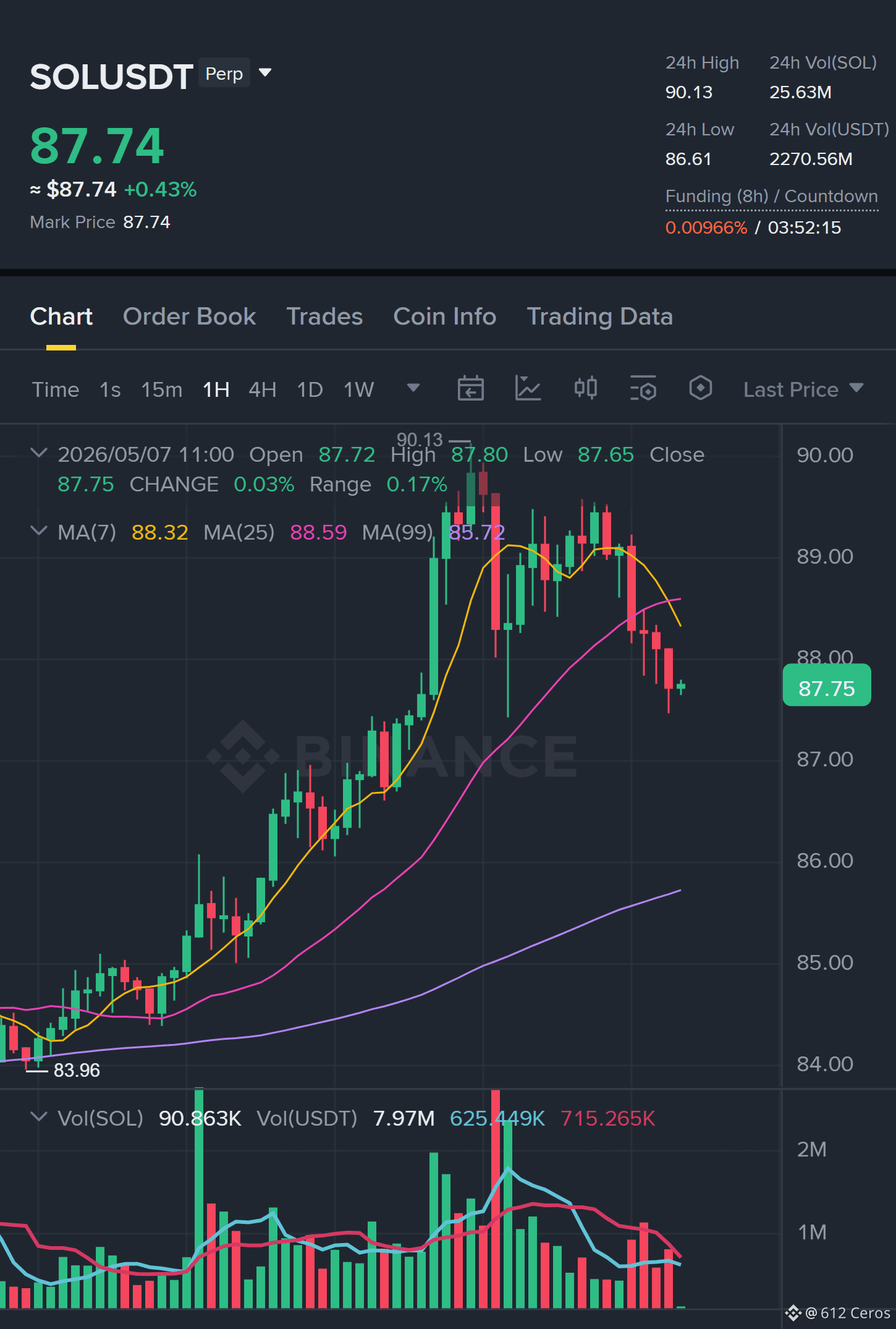Click the hexagon chart tool icon
Screen dimensions: 896x1329
tap(701, 389)
